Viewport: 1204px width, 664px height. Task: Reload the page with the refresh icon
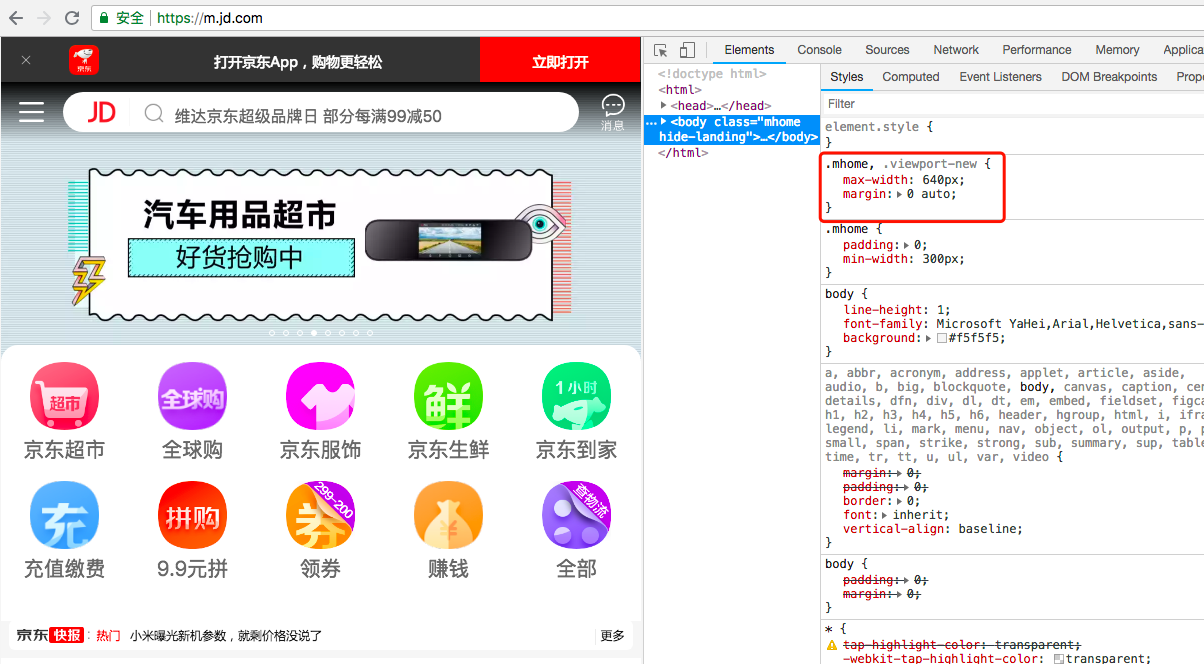pos(72,18)
